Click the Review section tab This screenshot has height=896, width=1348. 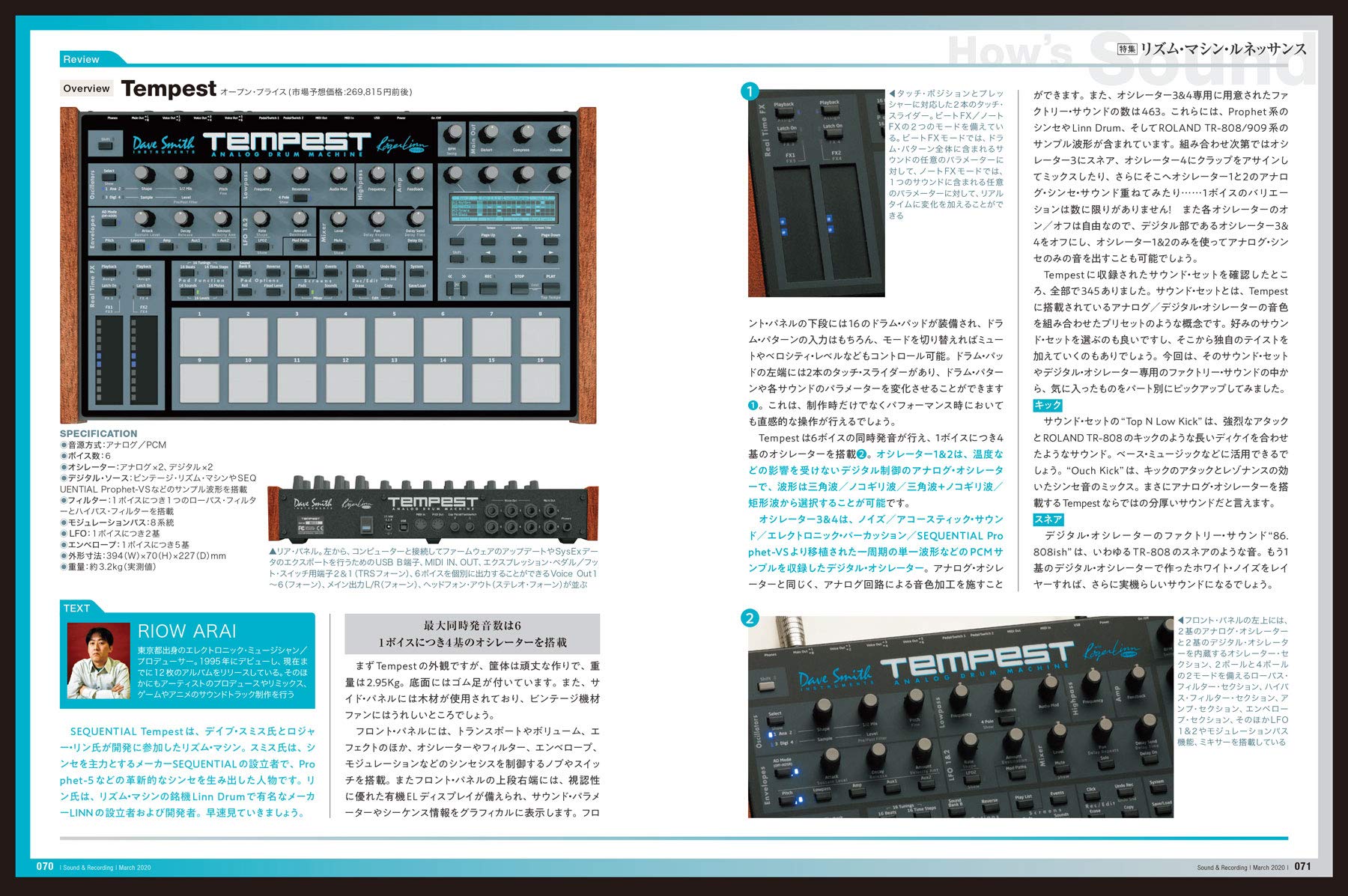(x=81, y=59)
